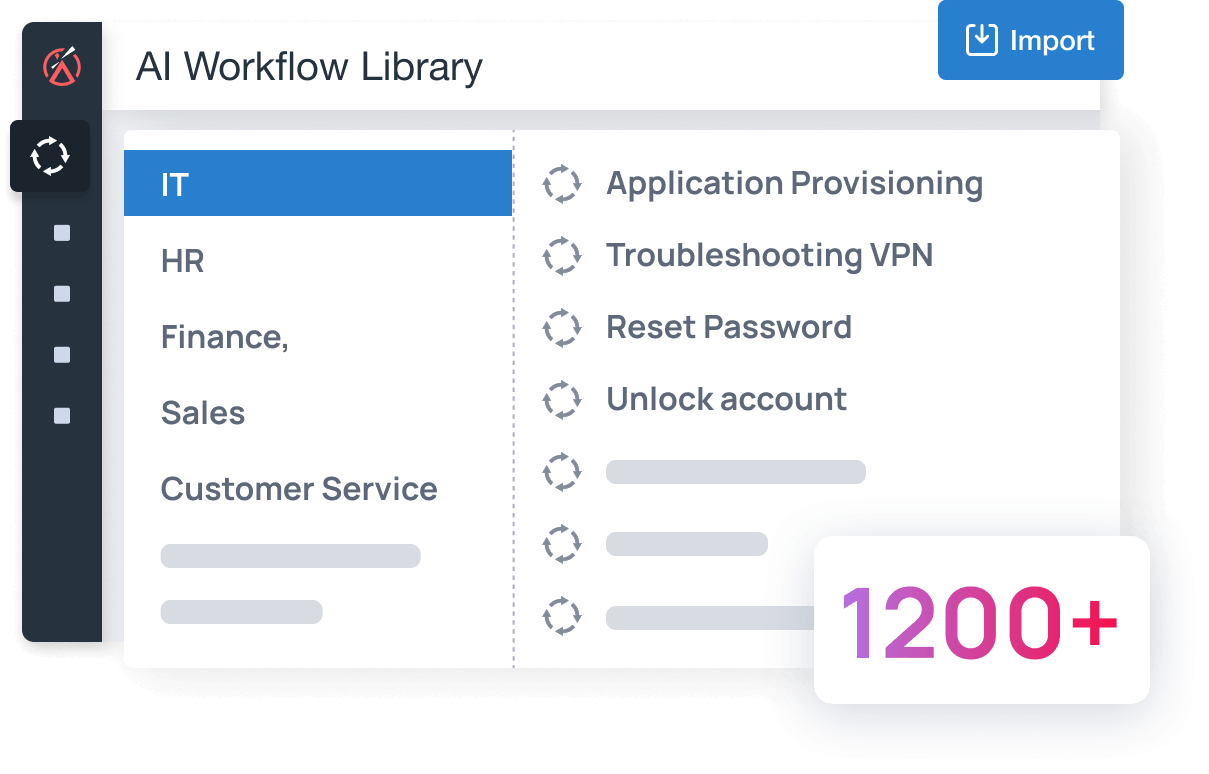Click the icon beside Troubleshooting VPN
Image resolution: width=1209 pixels, height=774 pixels.
coord(561,256)
